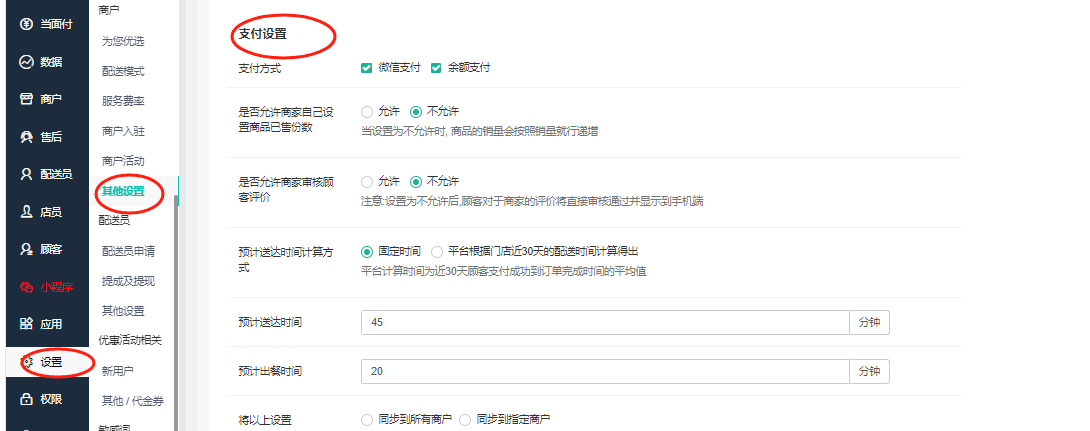Open 为您优选 submenu item

[x=123, y=41]
